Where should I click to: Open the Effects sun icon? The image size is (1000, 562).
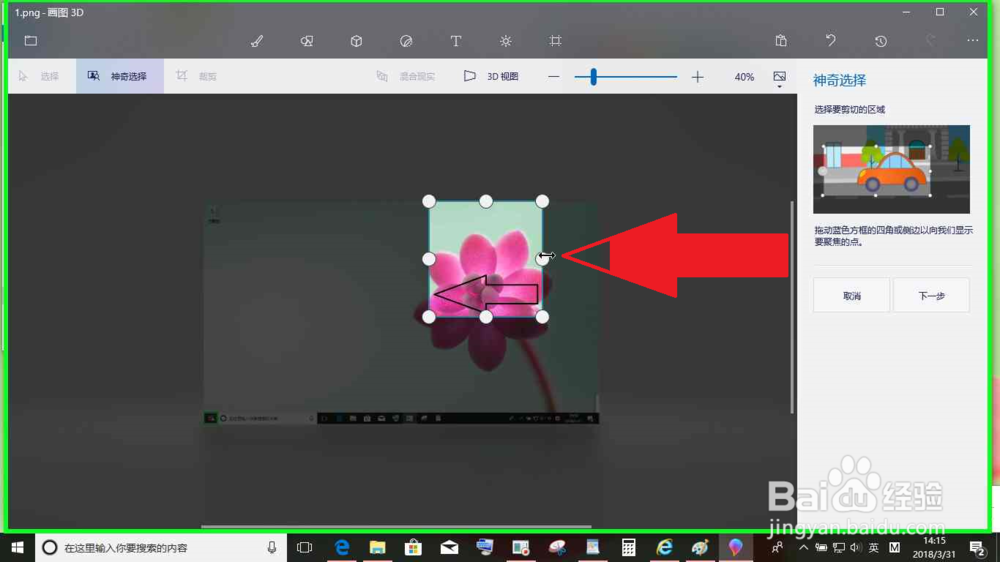506,41
